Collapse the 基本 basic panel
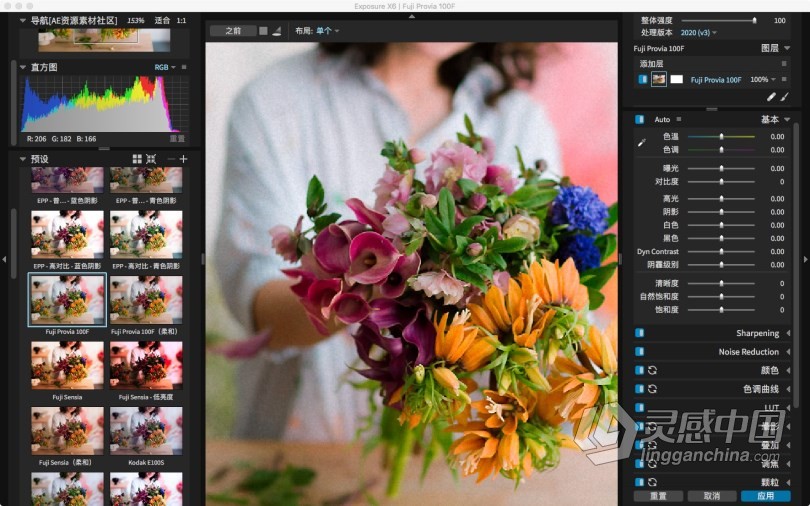The width and height of the screenshot is (810, 506). [x=787, y=119]
